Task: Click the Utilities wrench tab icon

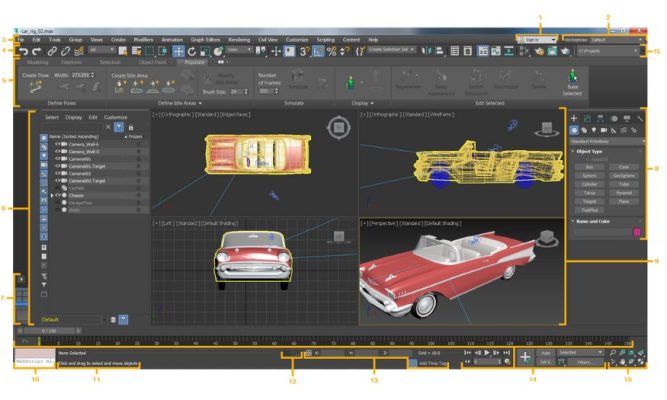Action: coord(640,118)
